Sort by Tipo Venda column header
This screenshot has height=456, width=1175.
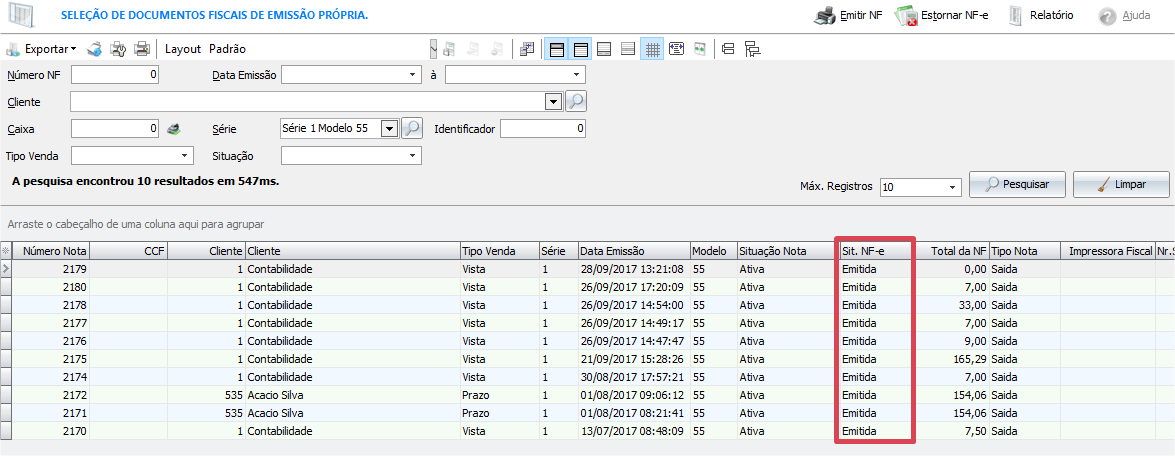(x=498, y=251)
